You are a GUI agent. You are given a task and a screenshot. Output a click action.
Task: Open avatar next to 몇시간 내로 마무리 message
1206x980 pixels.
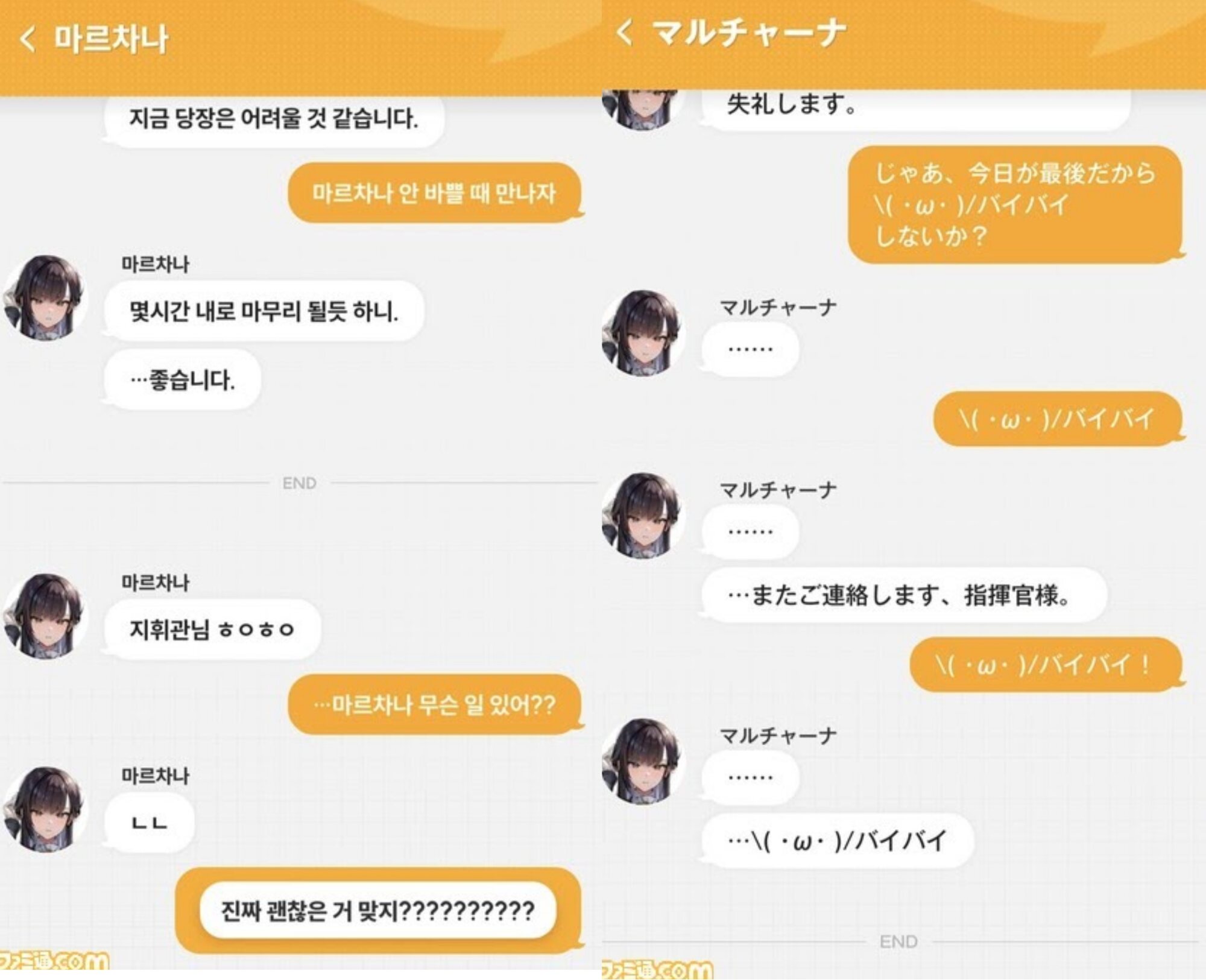(x=45, y=297)
